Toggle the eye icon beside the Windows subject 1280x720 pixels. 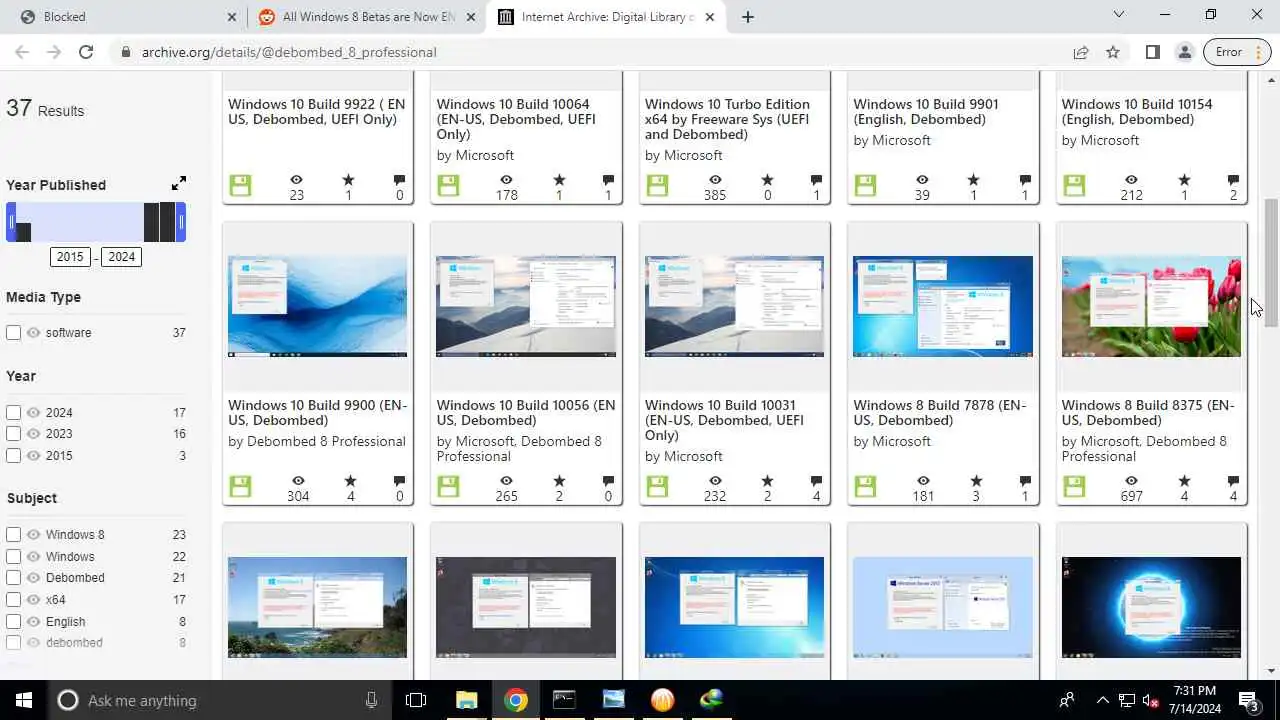coord(33,557)
